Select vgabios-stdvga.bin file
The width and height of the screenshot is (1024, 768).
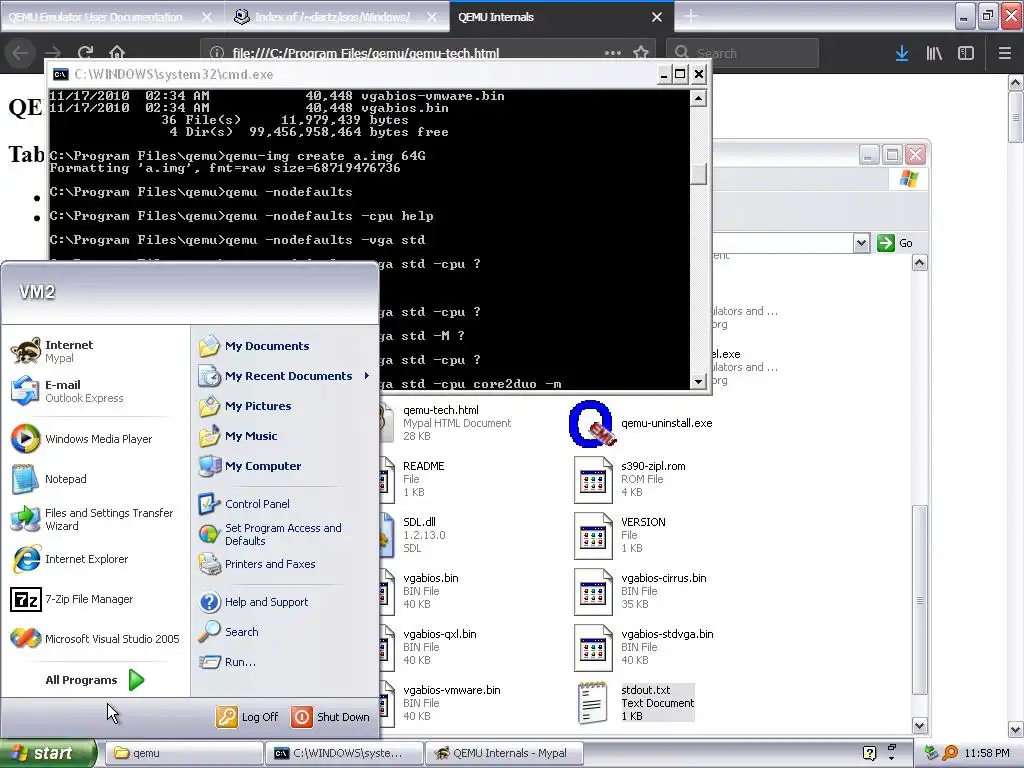[x=643, y=648]
